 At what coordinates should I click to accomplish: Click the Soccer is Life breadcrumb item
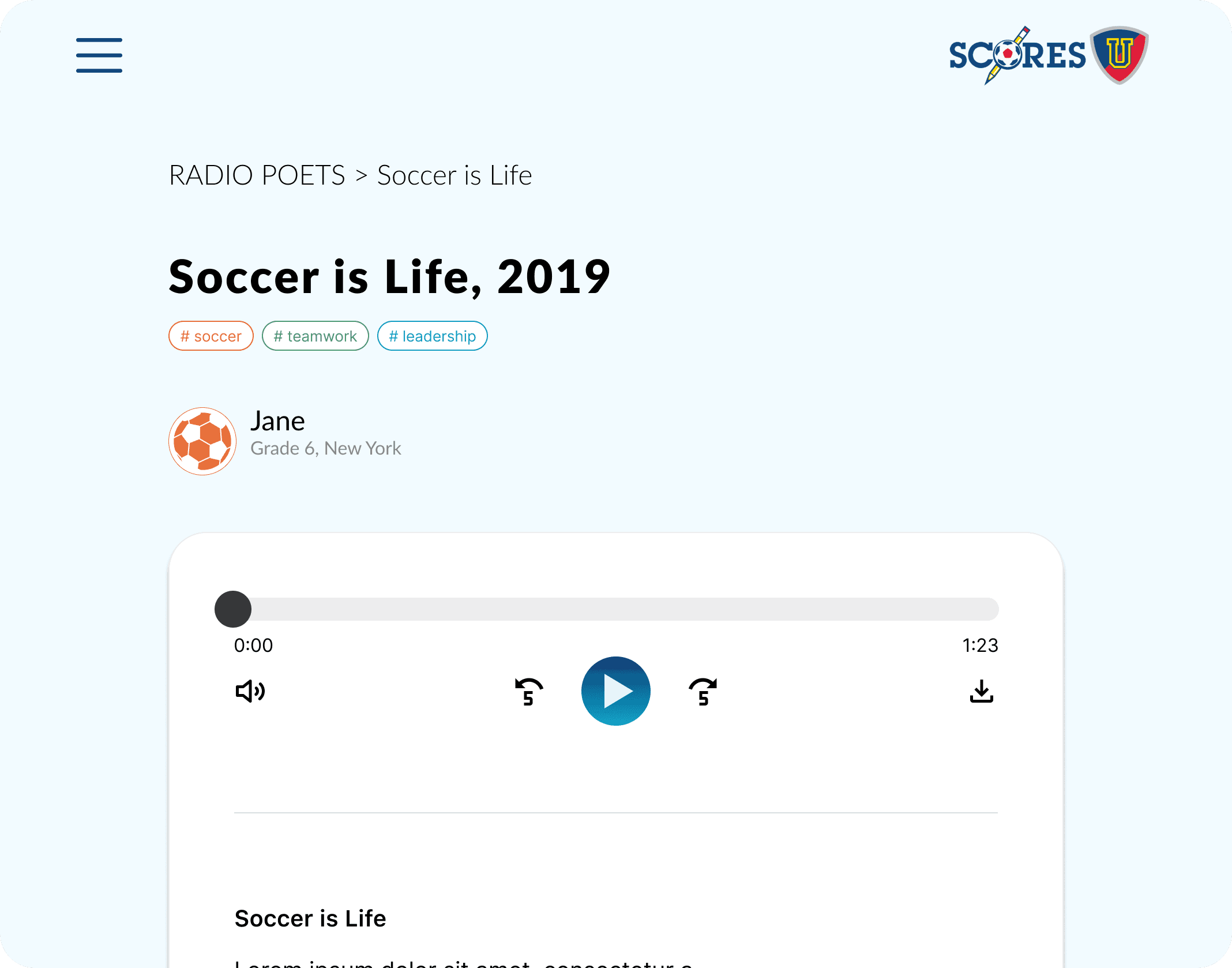pyautogui.click(x=455, y=175)
